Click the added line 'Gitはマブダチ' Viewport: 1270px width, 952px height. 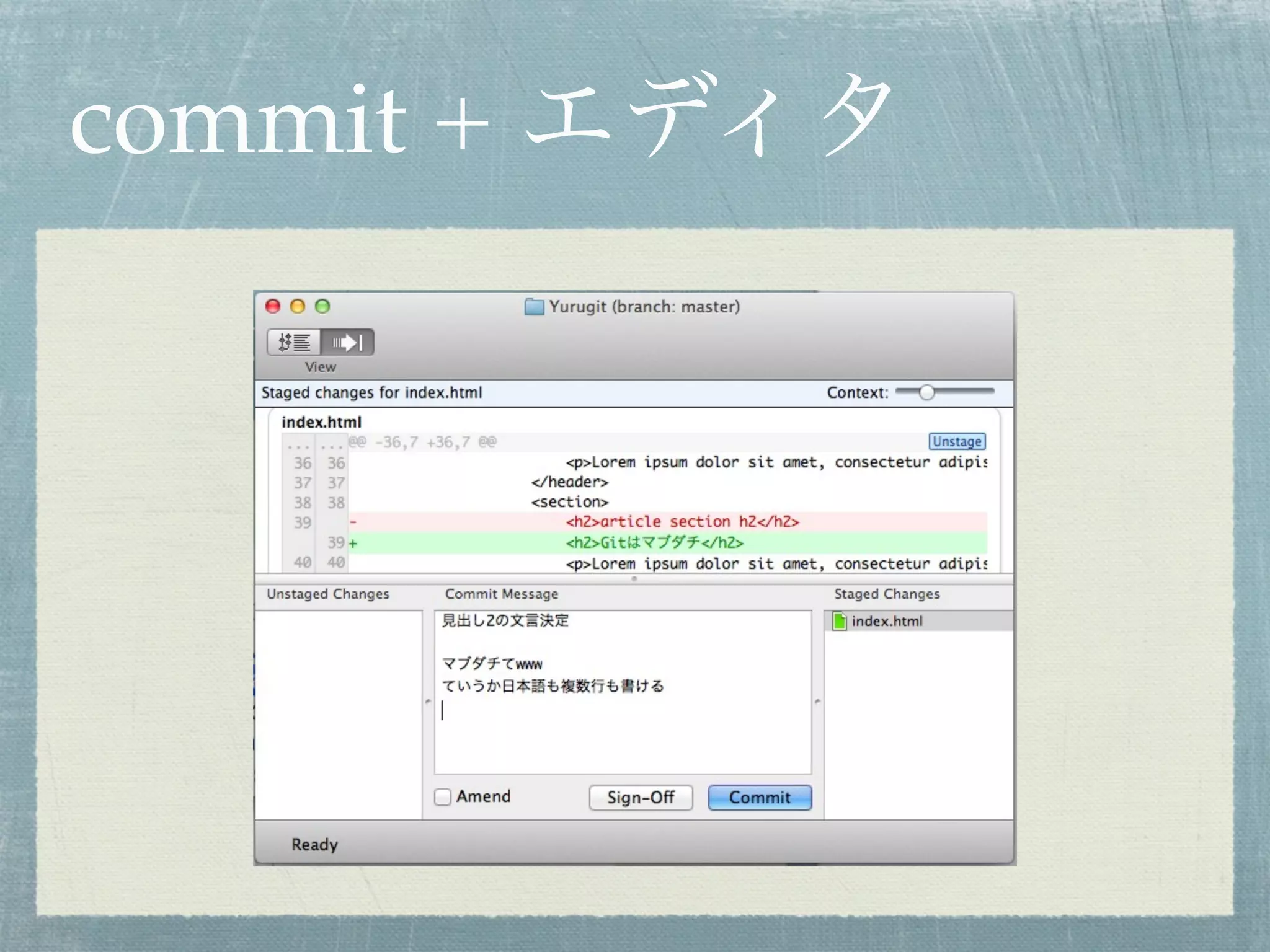[667, 543]
